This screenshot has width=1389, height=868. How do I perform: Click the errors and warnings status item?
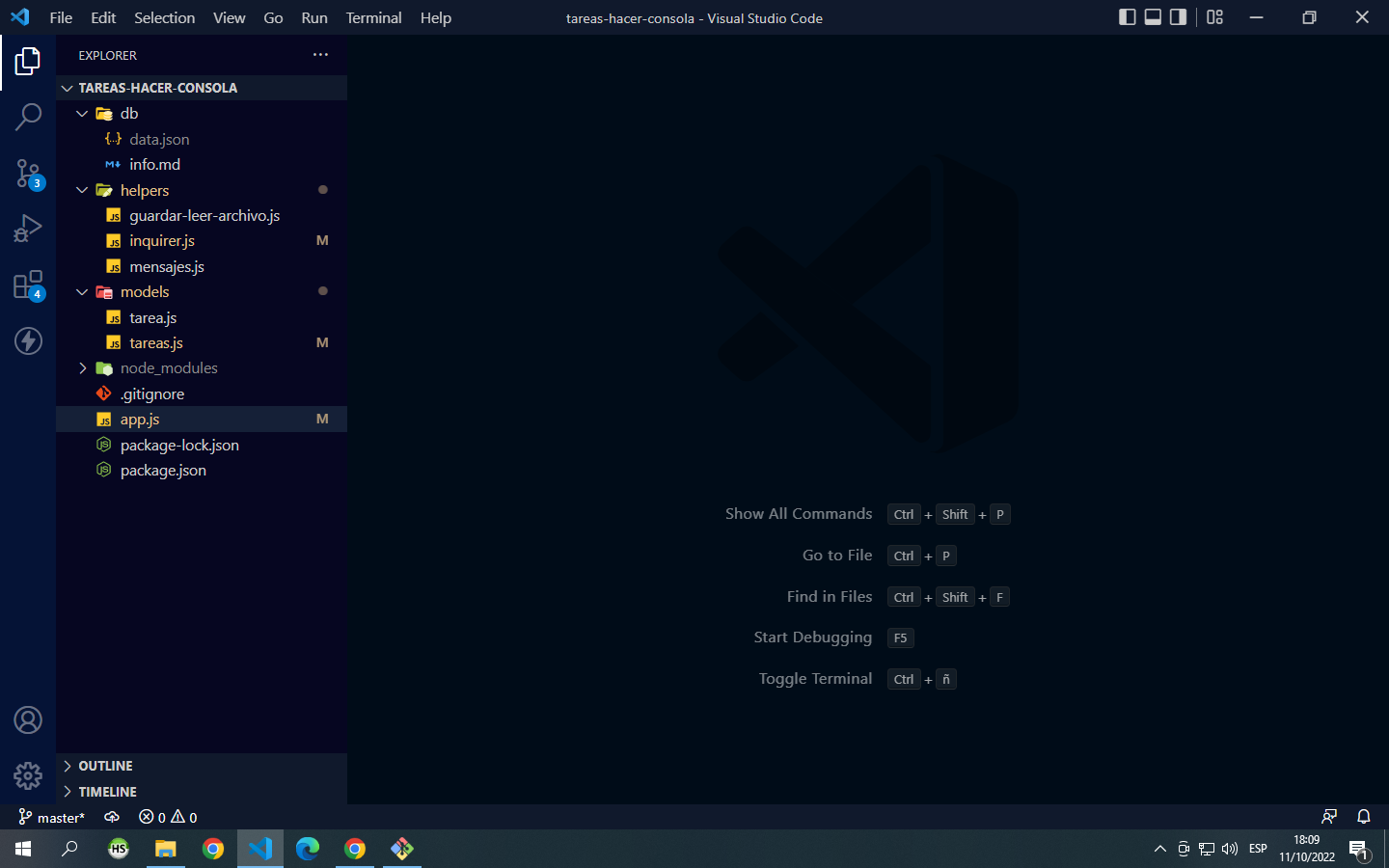pyautogui.click(x=168, y=817)
